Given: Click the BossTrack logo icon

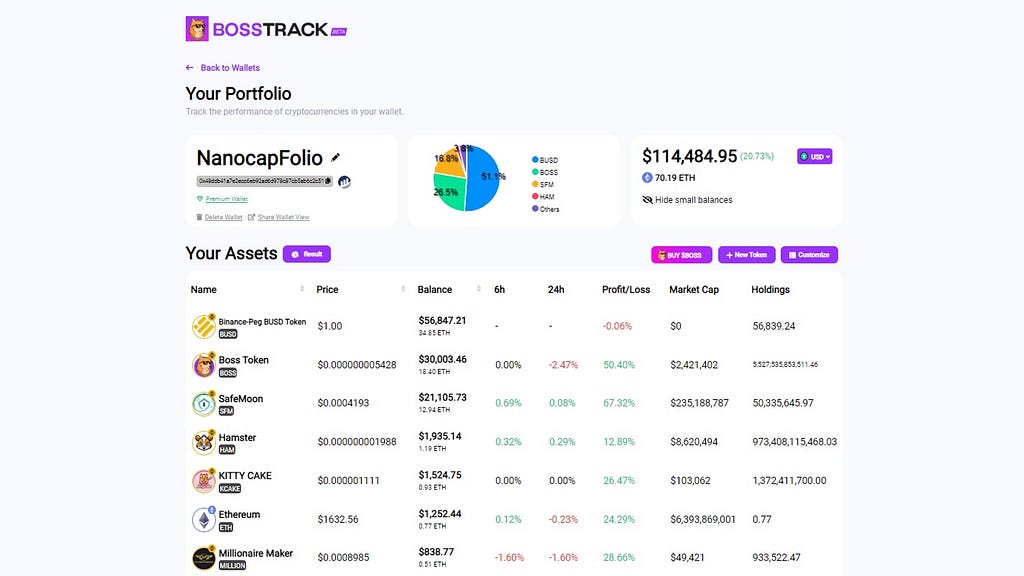Looking at the screenshot, I should pyautogui.click(x=197, y=29).
